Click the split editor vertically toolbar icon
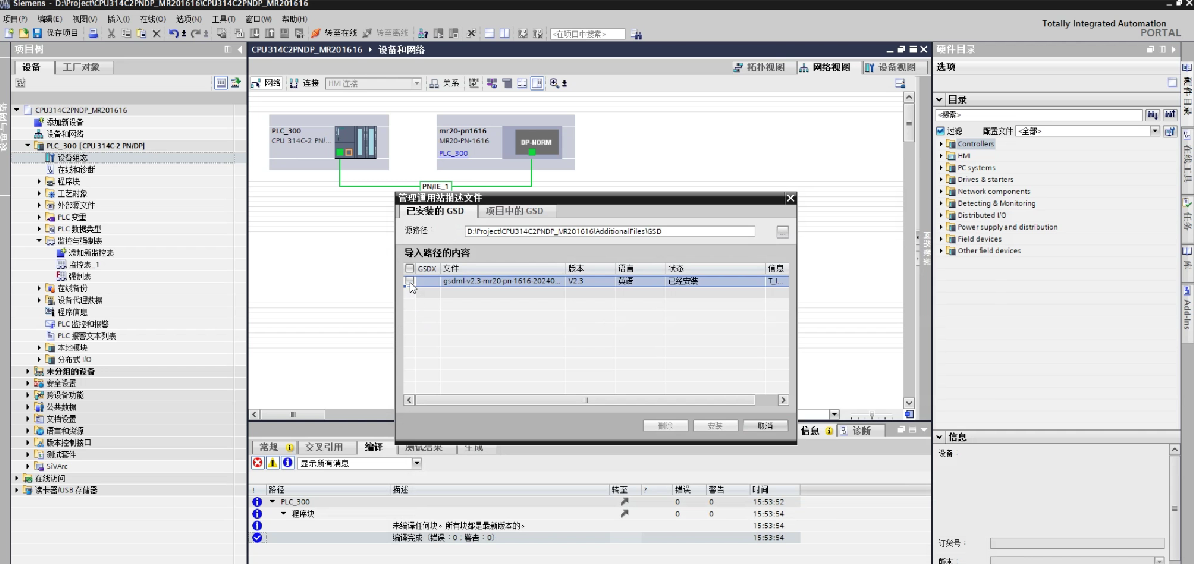The width and height of the screenshot is (1194, 564). [x=504, y=33]
